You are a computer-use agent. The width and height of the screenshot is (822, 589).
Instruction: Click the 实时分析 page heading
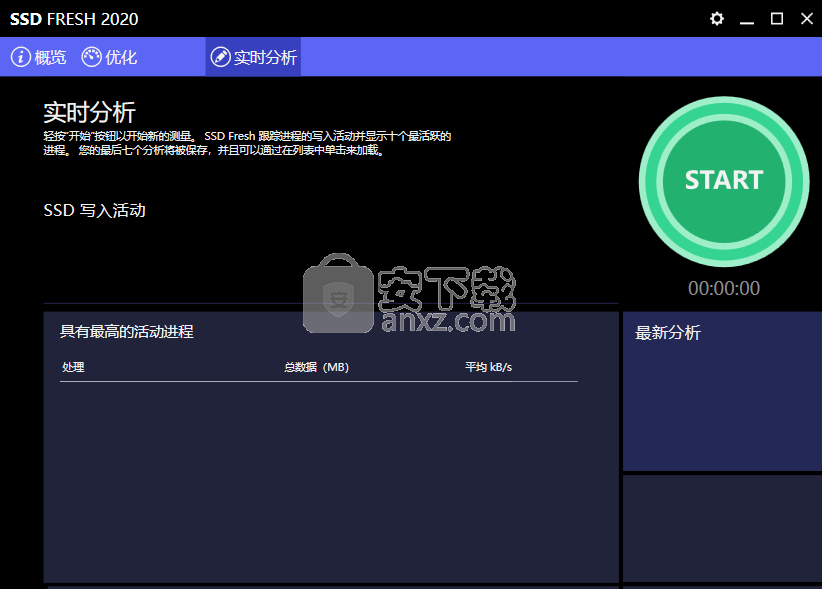90,112
